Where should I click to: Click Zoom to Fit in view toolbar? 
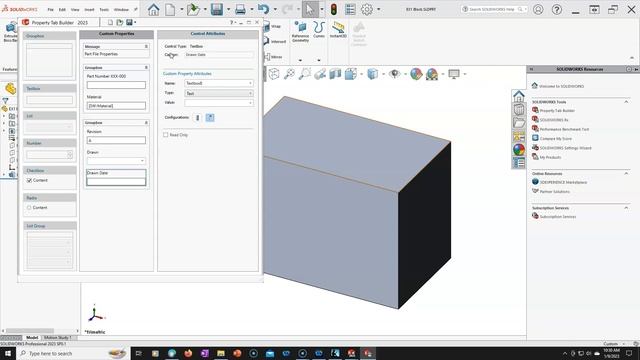289,74
